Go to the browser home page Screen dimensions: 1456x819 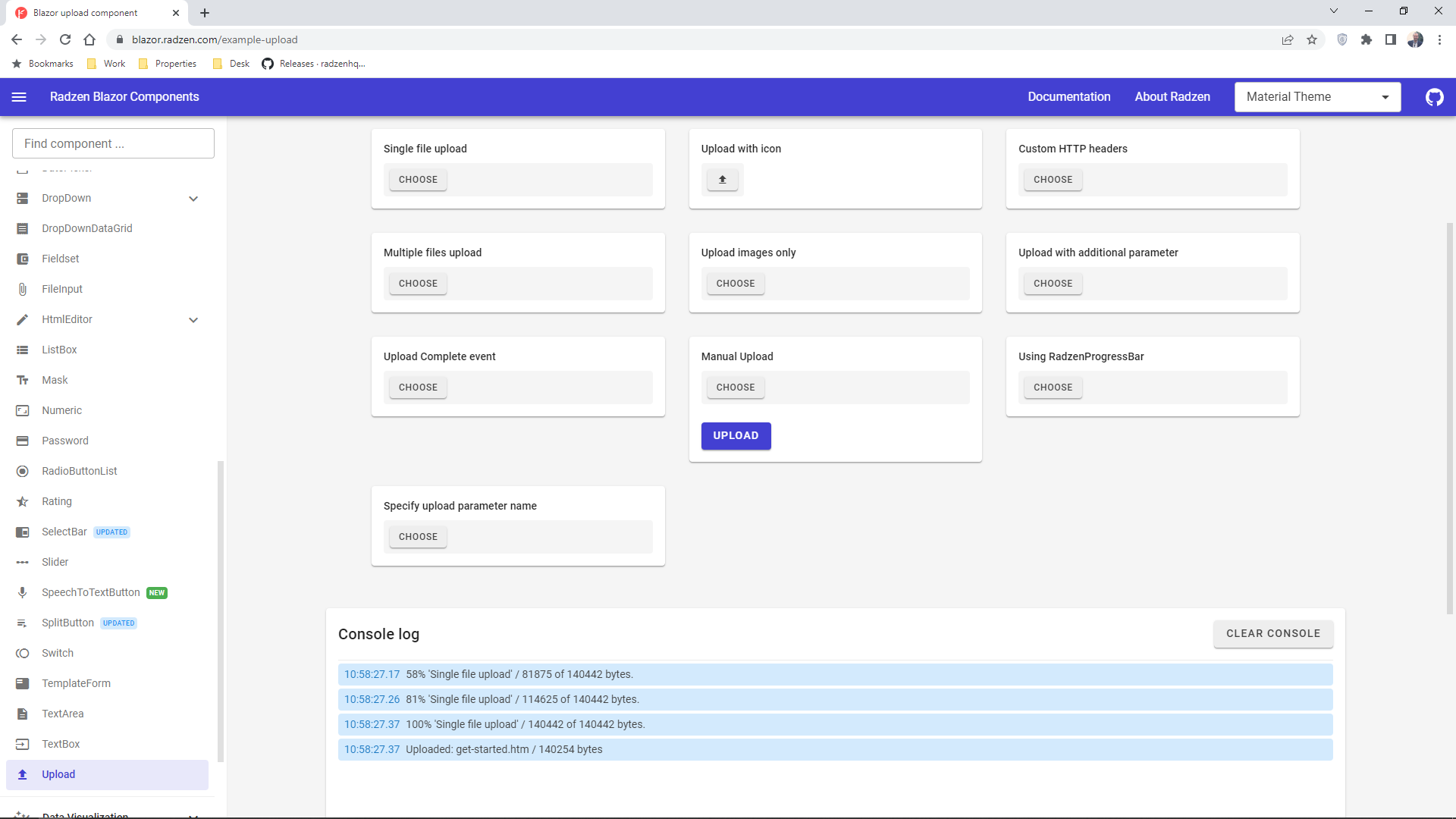point(89,39)
